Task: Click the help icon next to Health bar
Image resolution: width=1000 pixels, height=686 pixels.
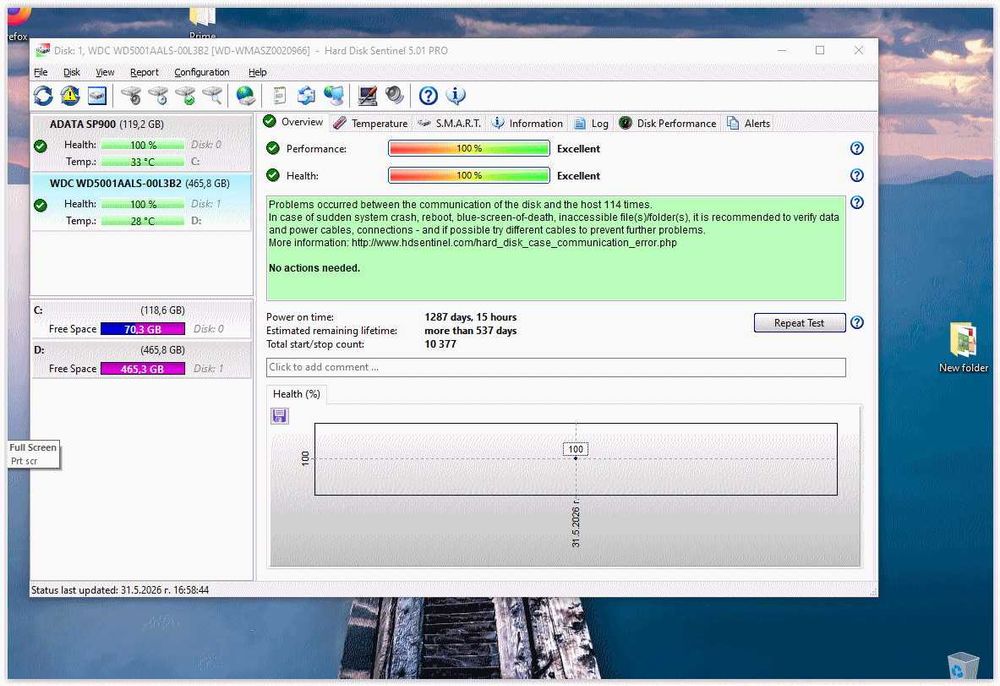Action: (x=857, y=175)
